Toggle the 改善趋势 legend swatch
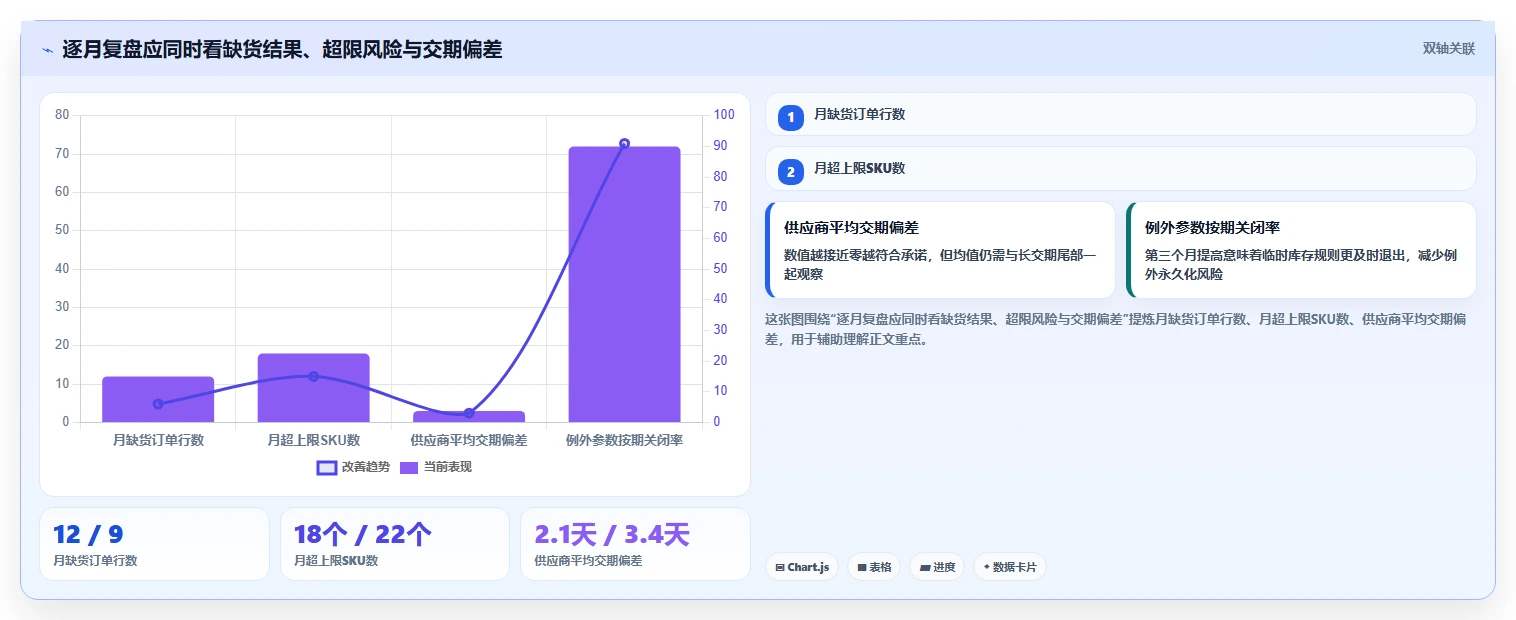 coord(327,467)
